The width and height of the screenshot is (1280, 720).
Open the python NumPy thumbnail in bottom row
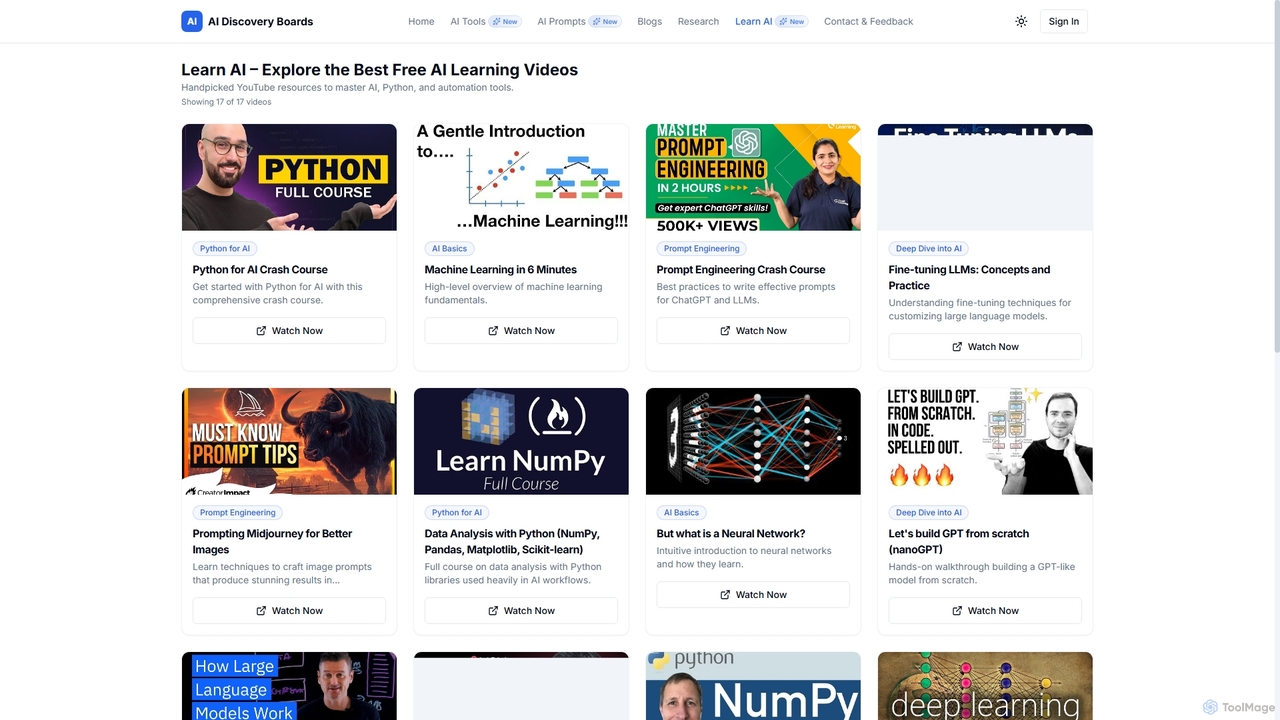(x=753, y=686)
